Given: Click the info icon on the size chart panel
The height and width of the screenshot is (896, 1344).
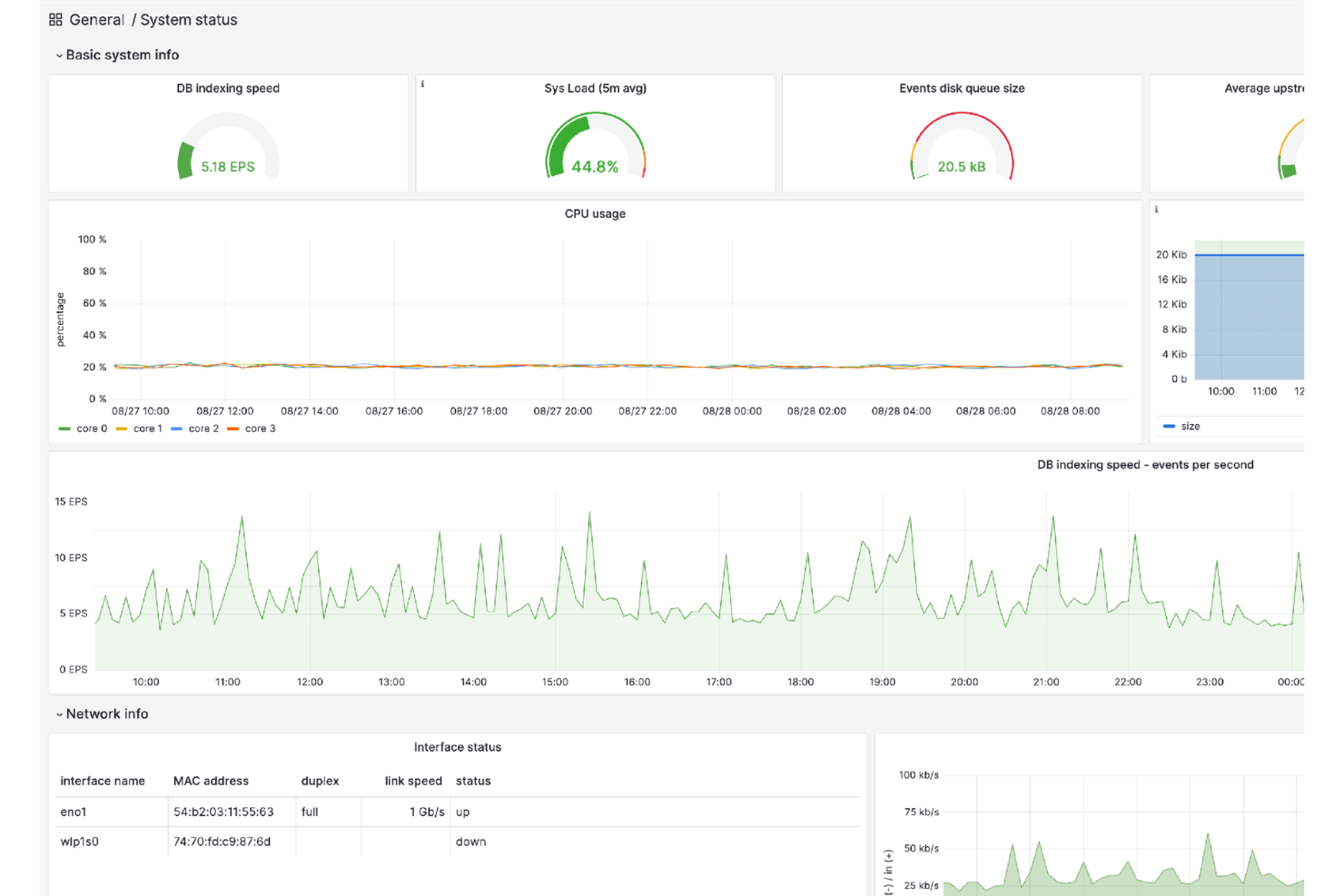Looking at the screenshot, I should (x=1156, y=209).
